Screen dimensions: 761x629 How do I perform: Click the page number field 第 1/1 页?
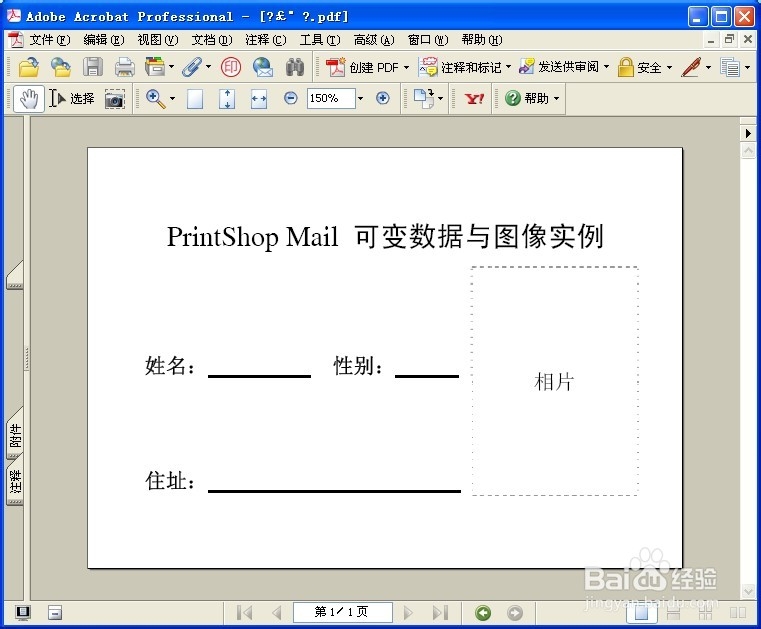pos(343,612)
